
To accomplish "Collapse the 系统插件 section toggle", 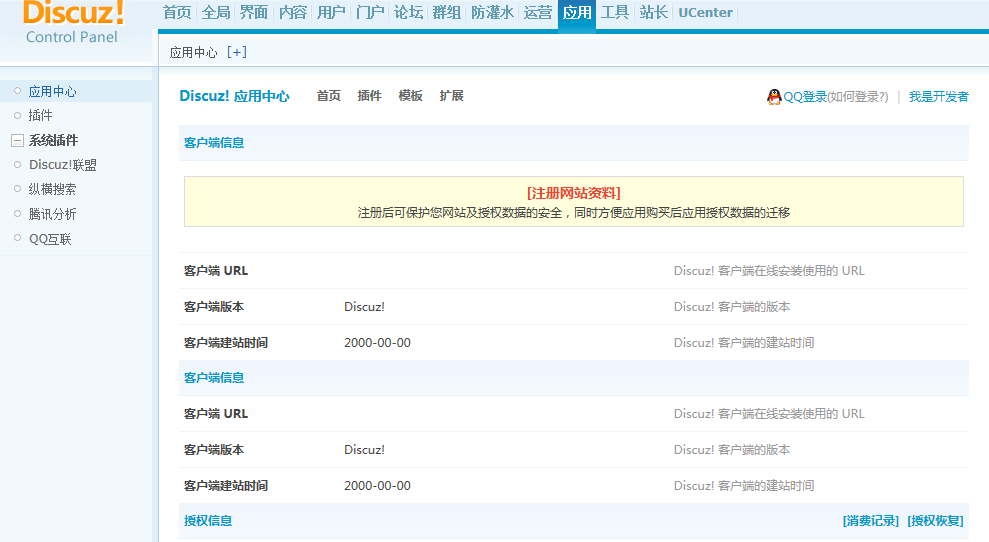I will coord(18,141).
